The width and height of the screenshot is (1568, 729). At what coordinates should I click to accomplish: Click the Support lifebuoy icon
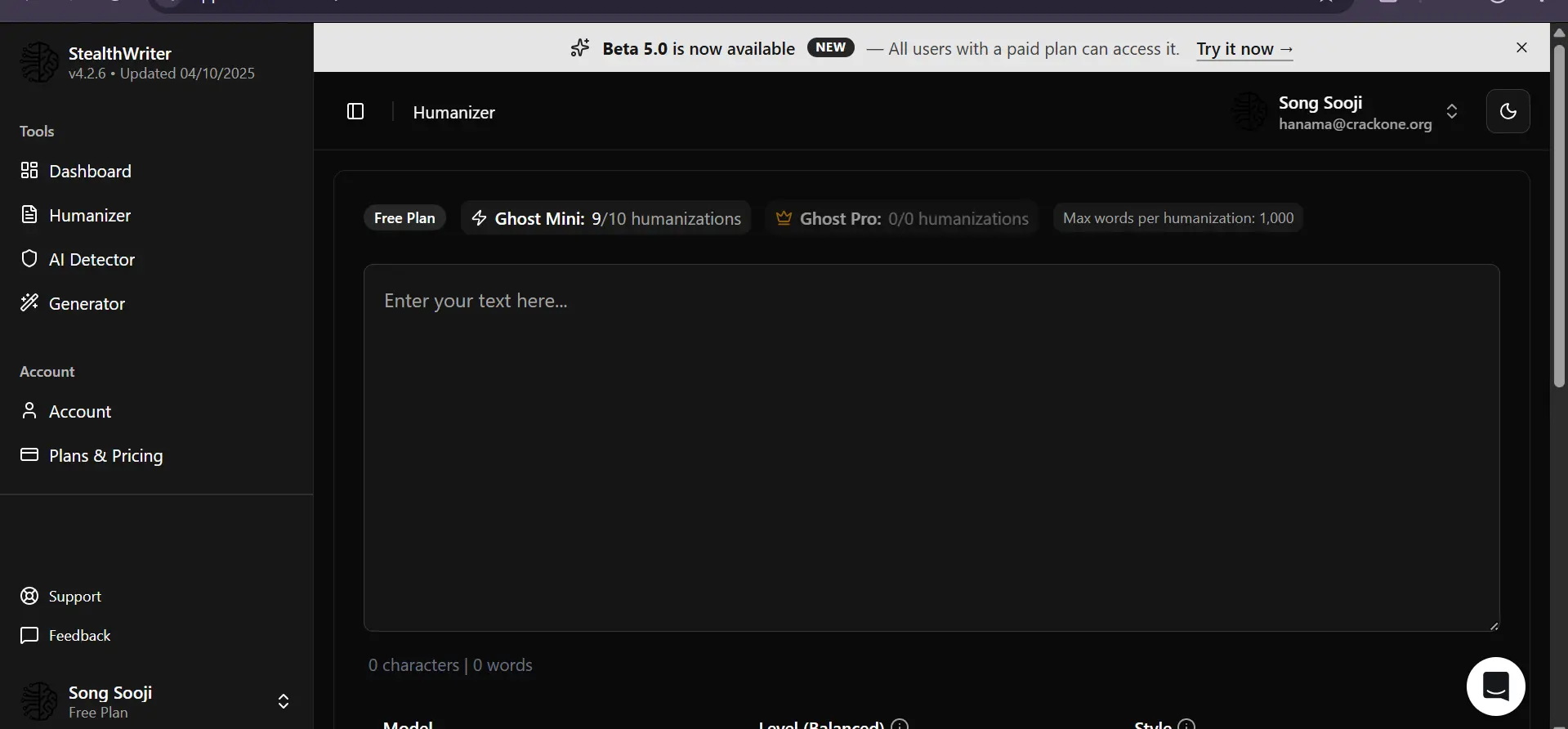click(x=29, y=596)
